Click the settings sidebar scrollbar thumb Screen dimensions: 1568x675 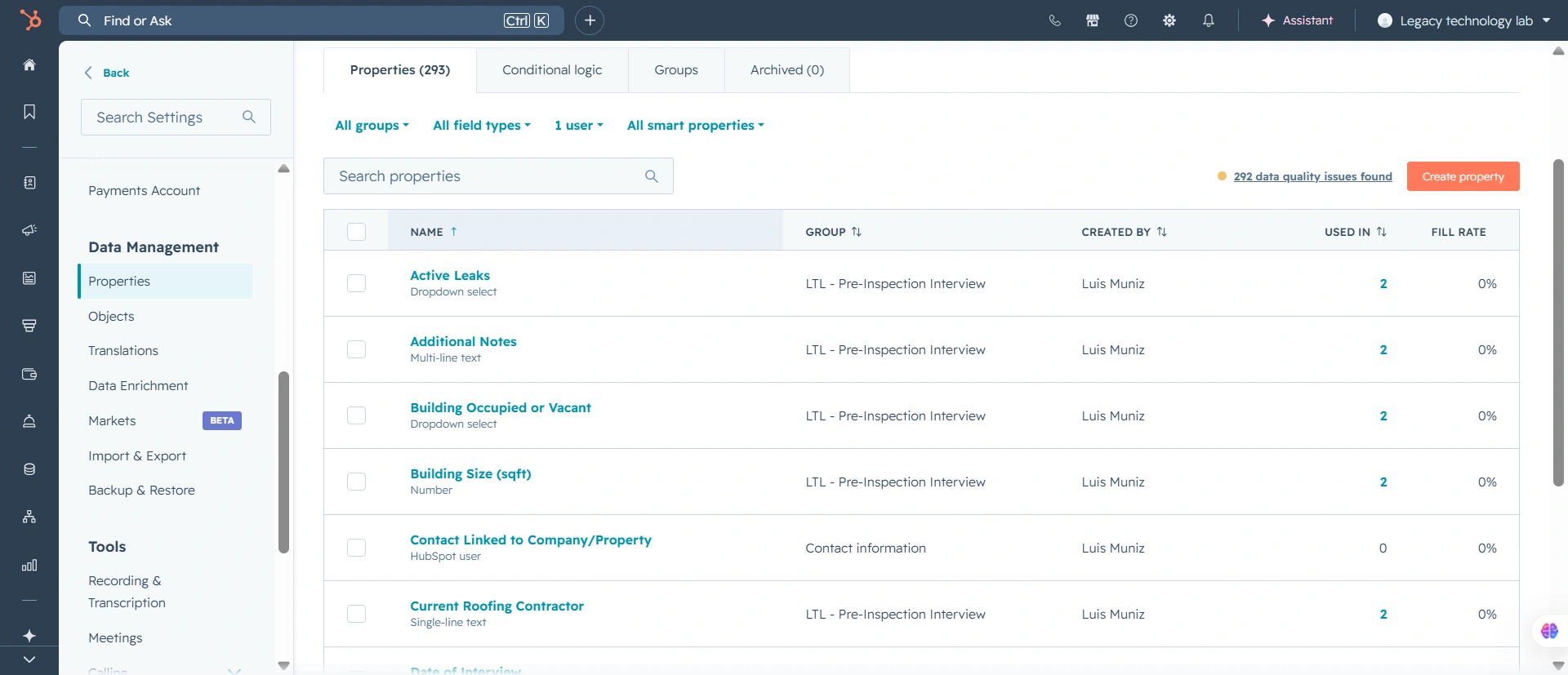point(283,462)
